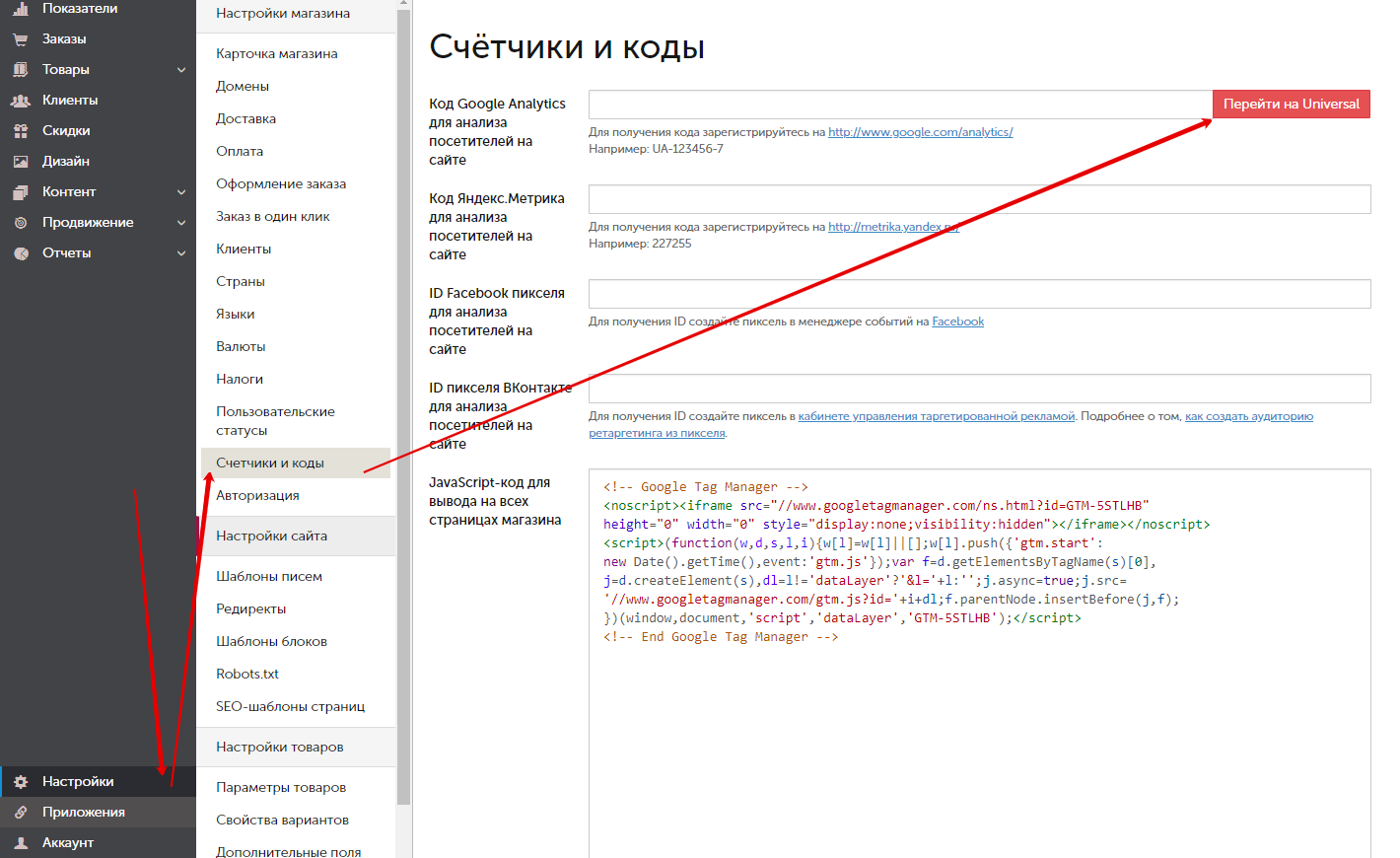Open Авторизация settings page
1400x858 pixels.
[x=257, y=496]
